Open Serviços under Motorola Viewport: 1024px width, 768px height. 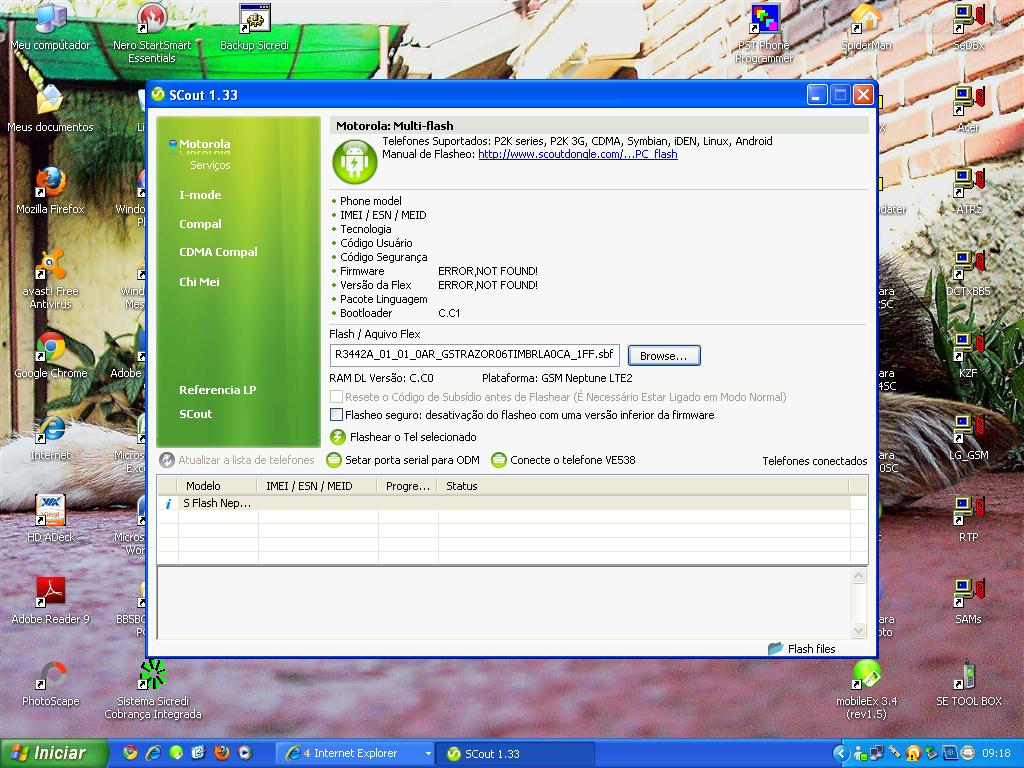click(x=210, y=165)
